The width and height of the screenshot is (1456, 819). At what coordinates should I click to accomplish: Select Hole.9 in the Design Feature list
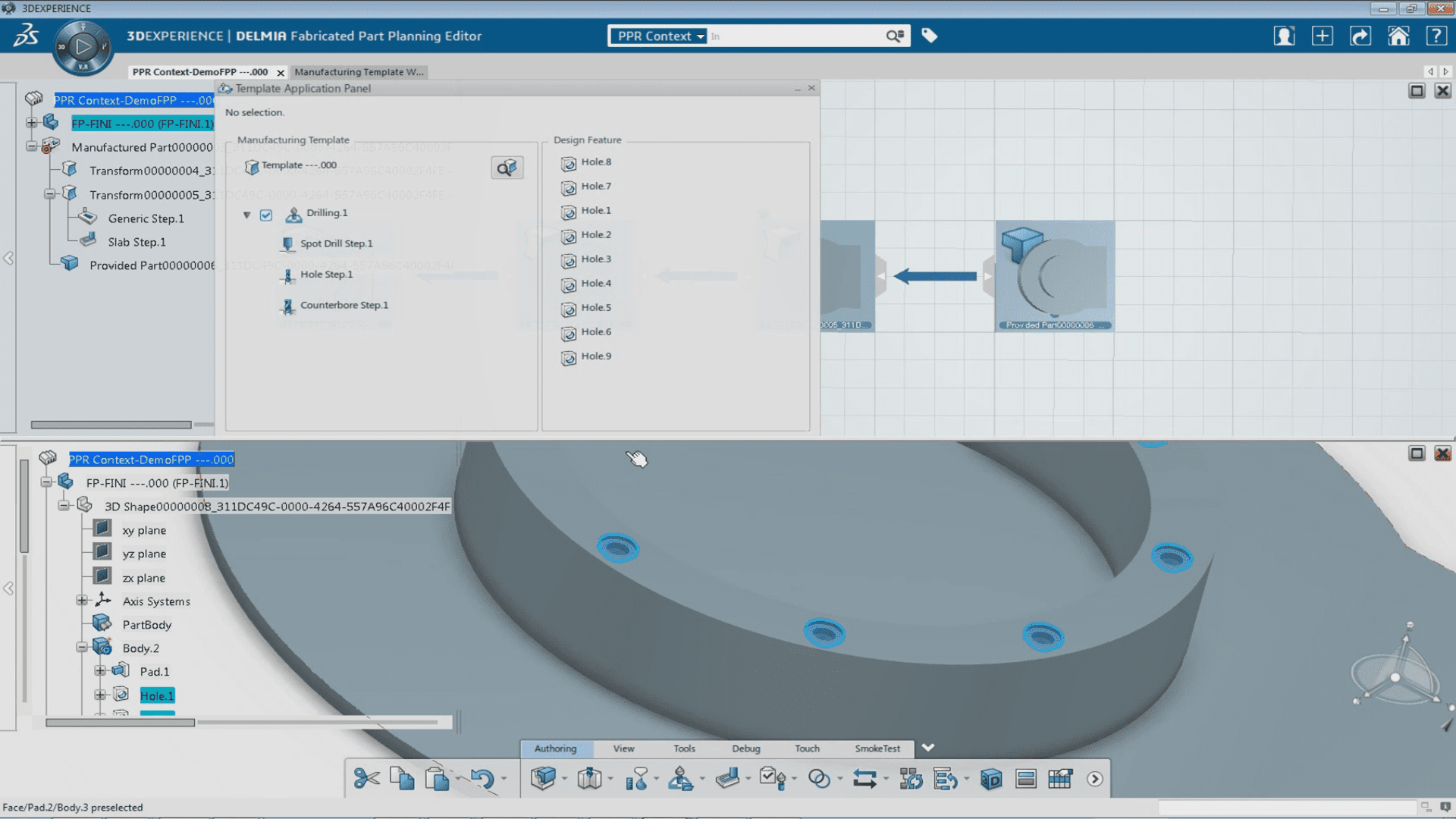596,356
